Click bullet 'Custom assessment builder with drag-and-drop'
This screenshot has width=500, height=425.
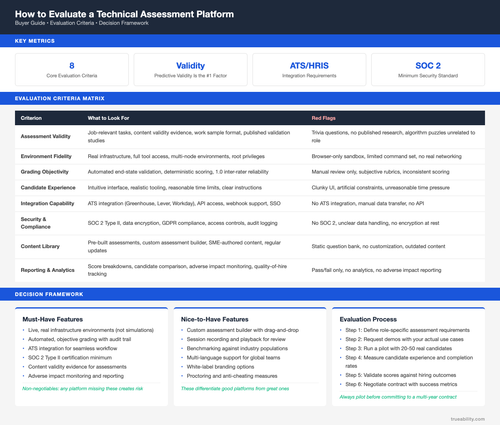point(243,330)
